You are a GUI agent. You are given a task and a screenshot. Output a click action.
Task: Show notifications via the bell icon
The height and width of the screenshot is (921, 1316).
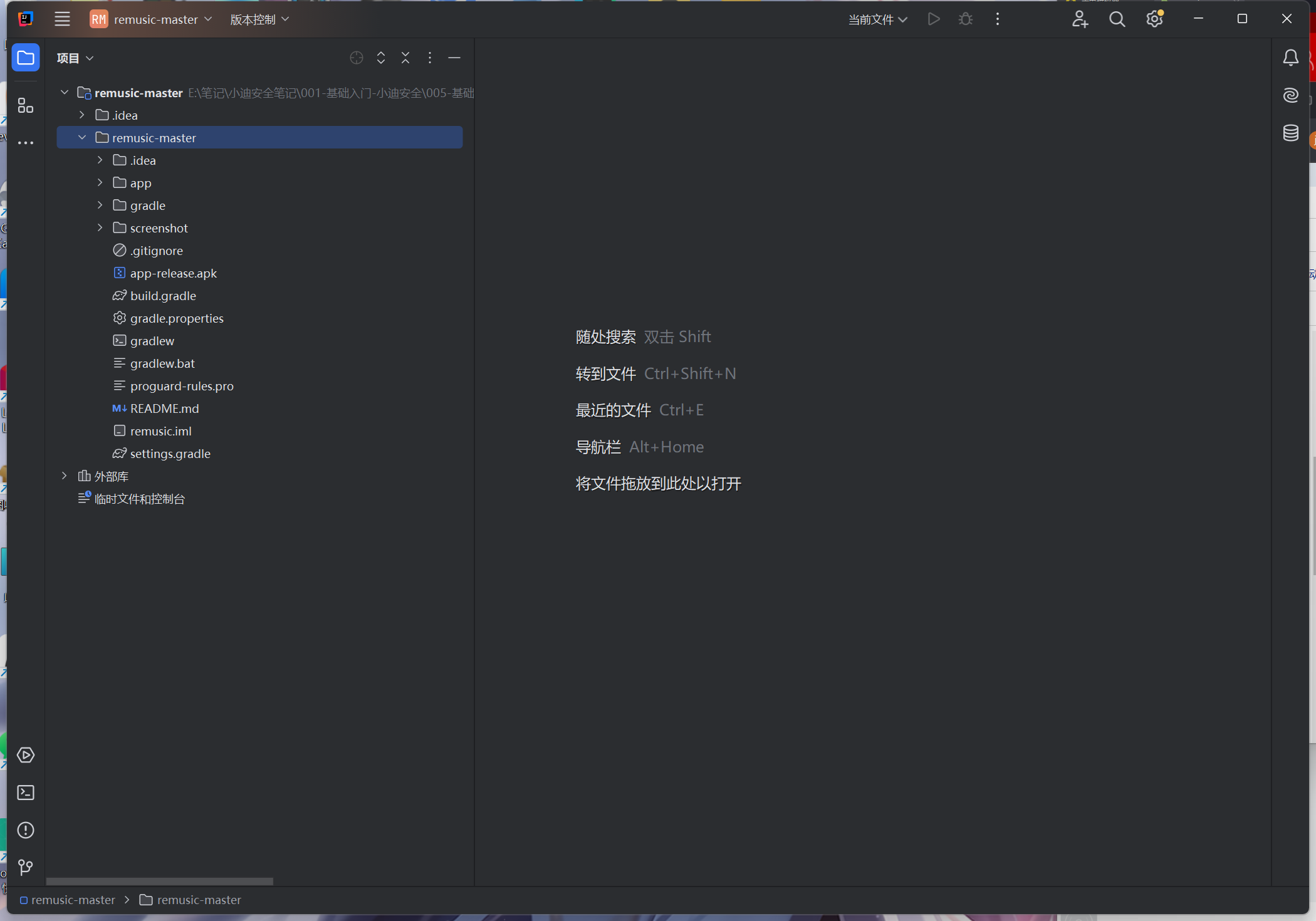click(x=1290, y=58)
